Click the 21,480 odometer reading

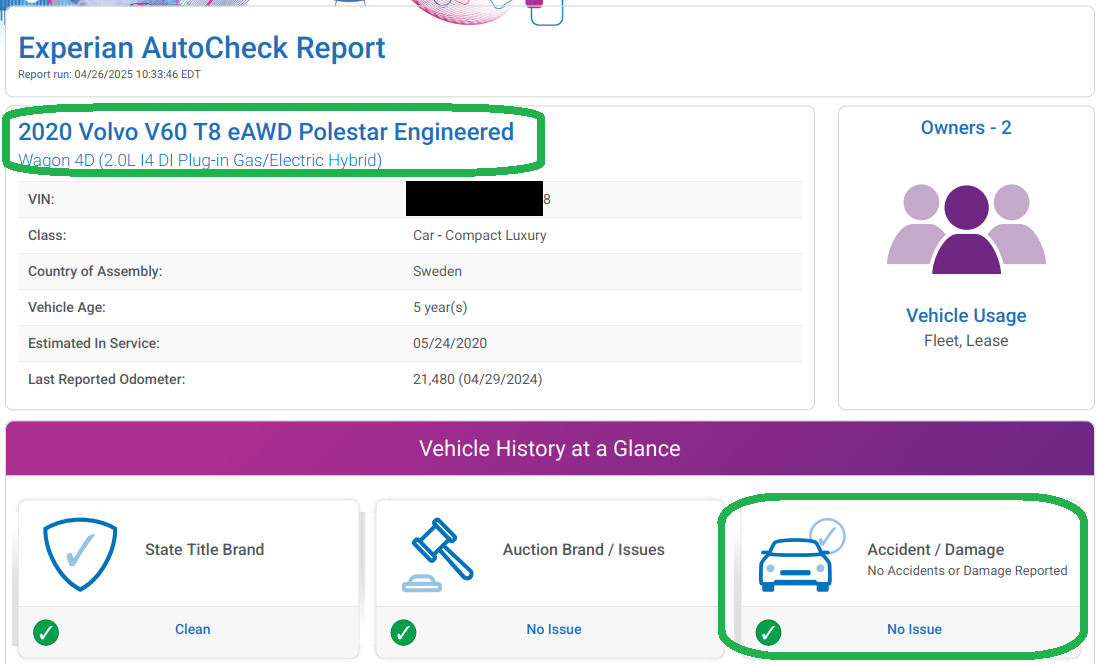pyautogui.click(x=477, y=379)
